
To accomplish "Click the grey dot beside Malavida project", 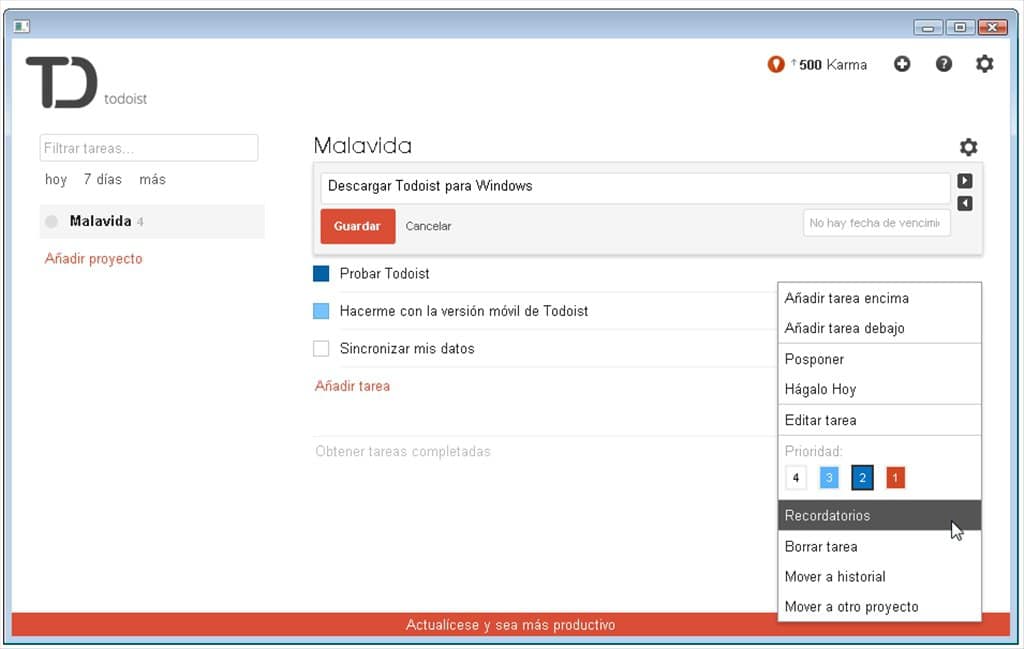I will 52,222.
